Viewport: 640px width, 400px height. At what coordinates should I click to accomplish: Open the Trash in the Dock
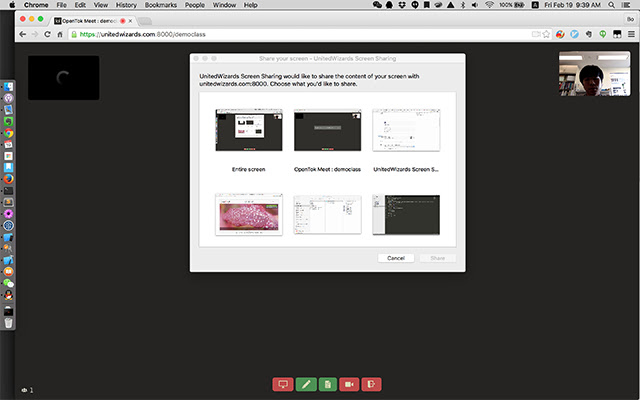click(8, 323)
